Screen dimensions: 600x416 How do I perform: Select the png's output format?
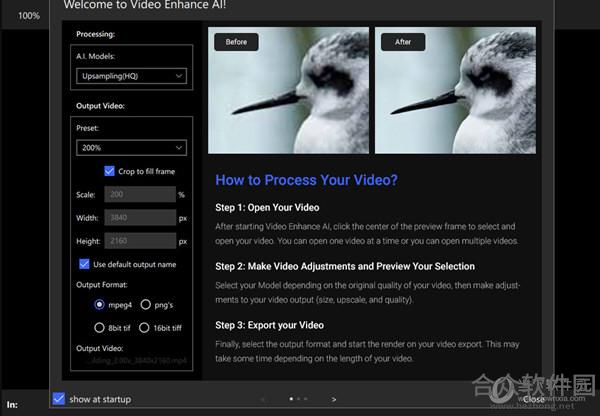(145, 305)
